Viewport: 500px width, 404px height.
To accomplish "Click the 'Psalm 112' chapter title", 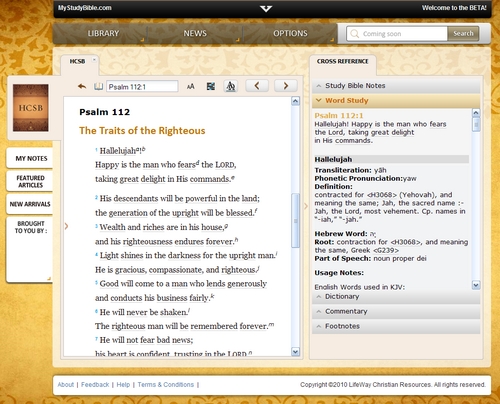I will pos(104,112).
